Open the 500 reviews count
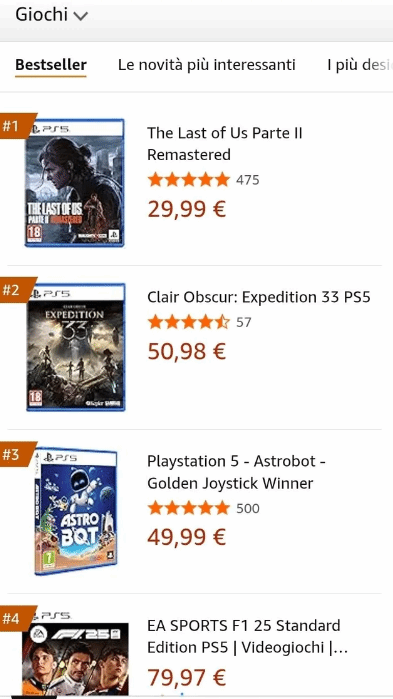The width and height of the screenshot is (393, 699). click(248, 509)
